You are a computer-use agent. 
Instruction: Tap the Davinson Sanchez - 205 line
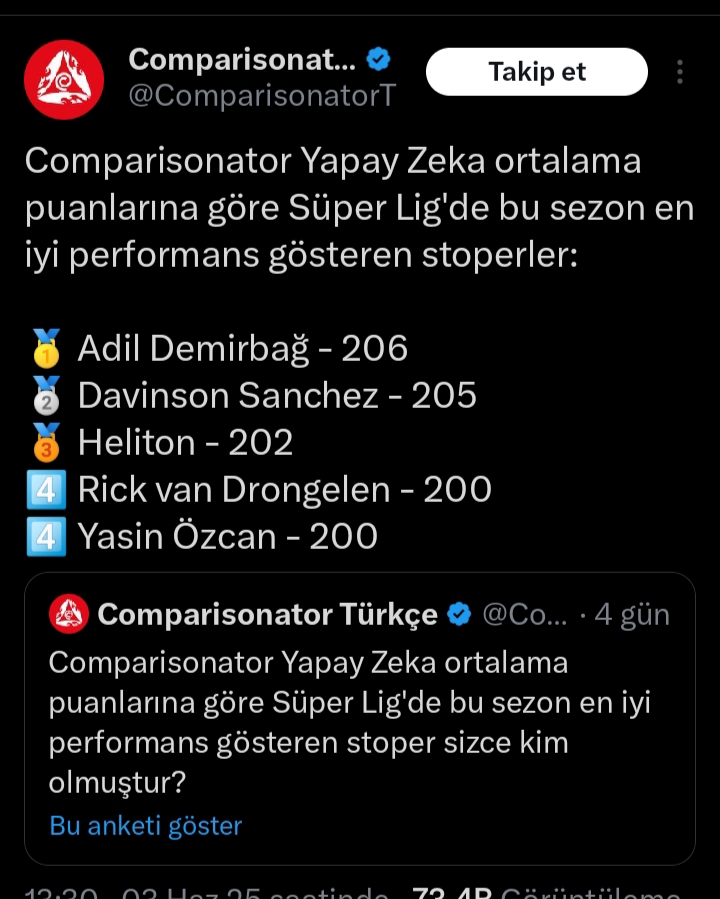pyautogui.click(x=277, y=396)
